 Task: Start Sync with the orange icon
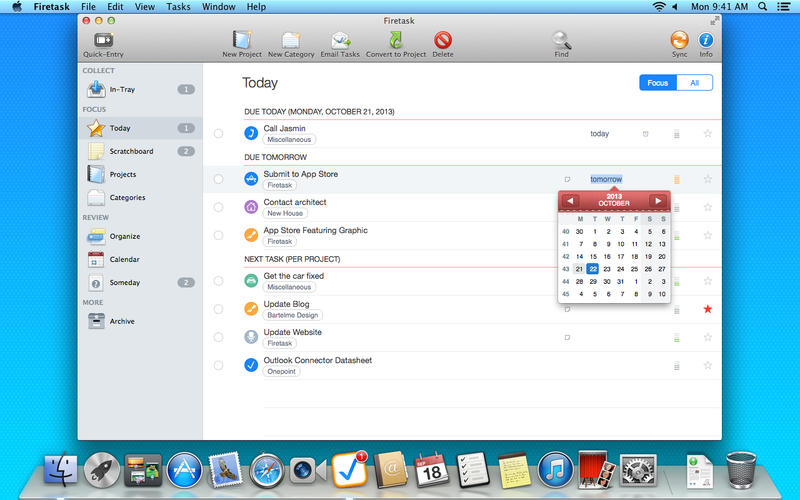[x=679, y=40]
